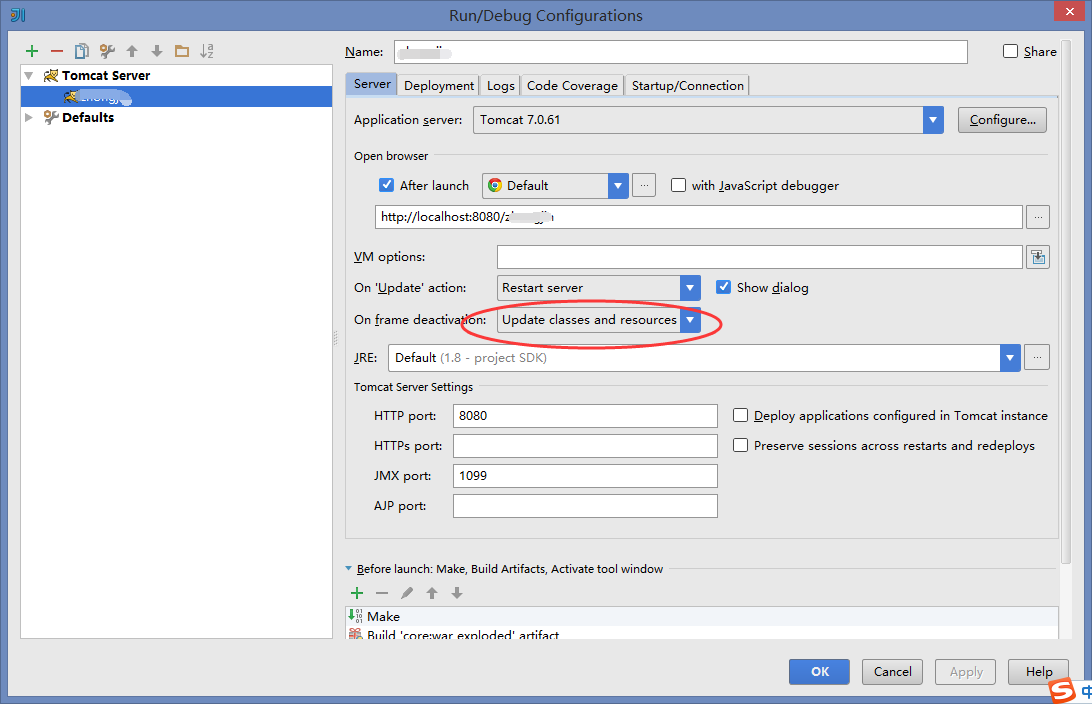1092x704 pixels.
Task: Switch to the Logs tab
Action: click(x=501, y=86)
